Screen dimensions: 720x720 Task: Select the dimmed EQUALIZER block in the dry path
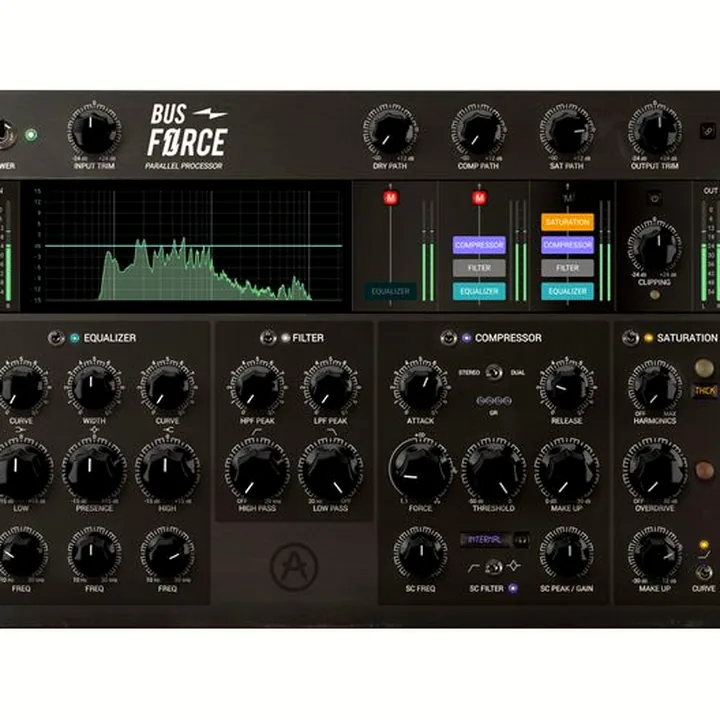click(390, 292)
